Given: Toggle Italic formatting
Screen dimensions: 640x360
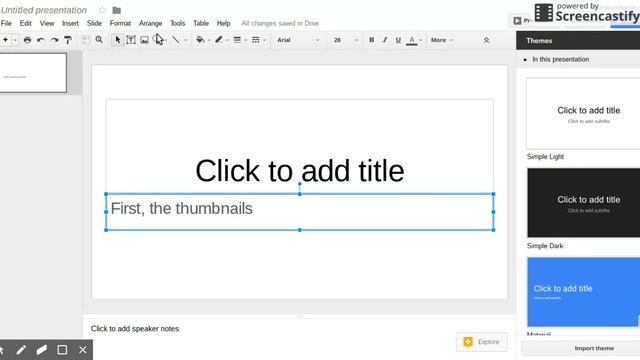Looking at the screenshot, I should [x=384, y=40].
